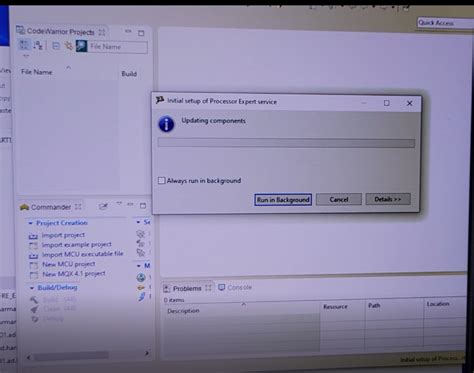Click the search icon beside File Name field
Screen dimensions: 474x373
[x=81, y=46]
